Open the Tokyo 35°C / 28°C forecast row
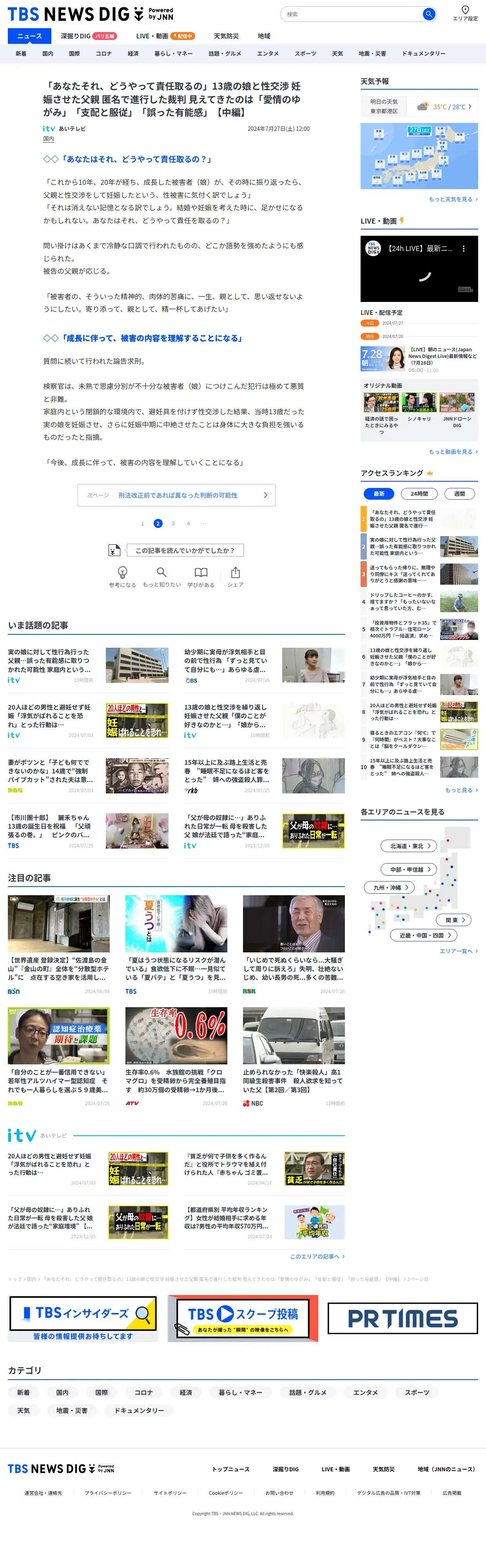Image resolution: width=486 pixels, height=1568 pixels. tap(419, 106)
